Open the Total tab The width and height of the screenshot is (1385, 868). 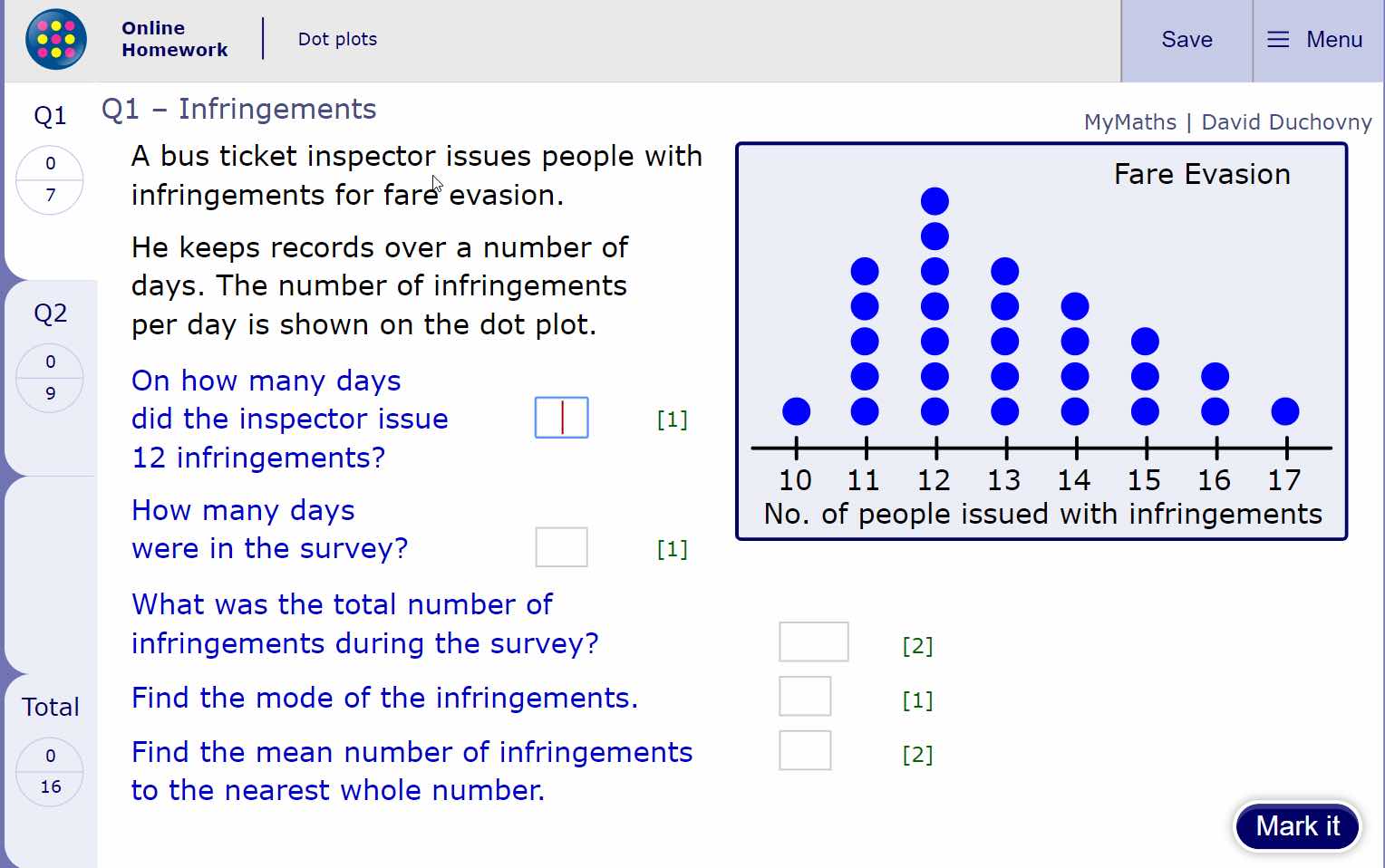point(51,708)
